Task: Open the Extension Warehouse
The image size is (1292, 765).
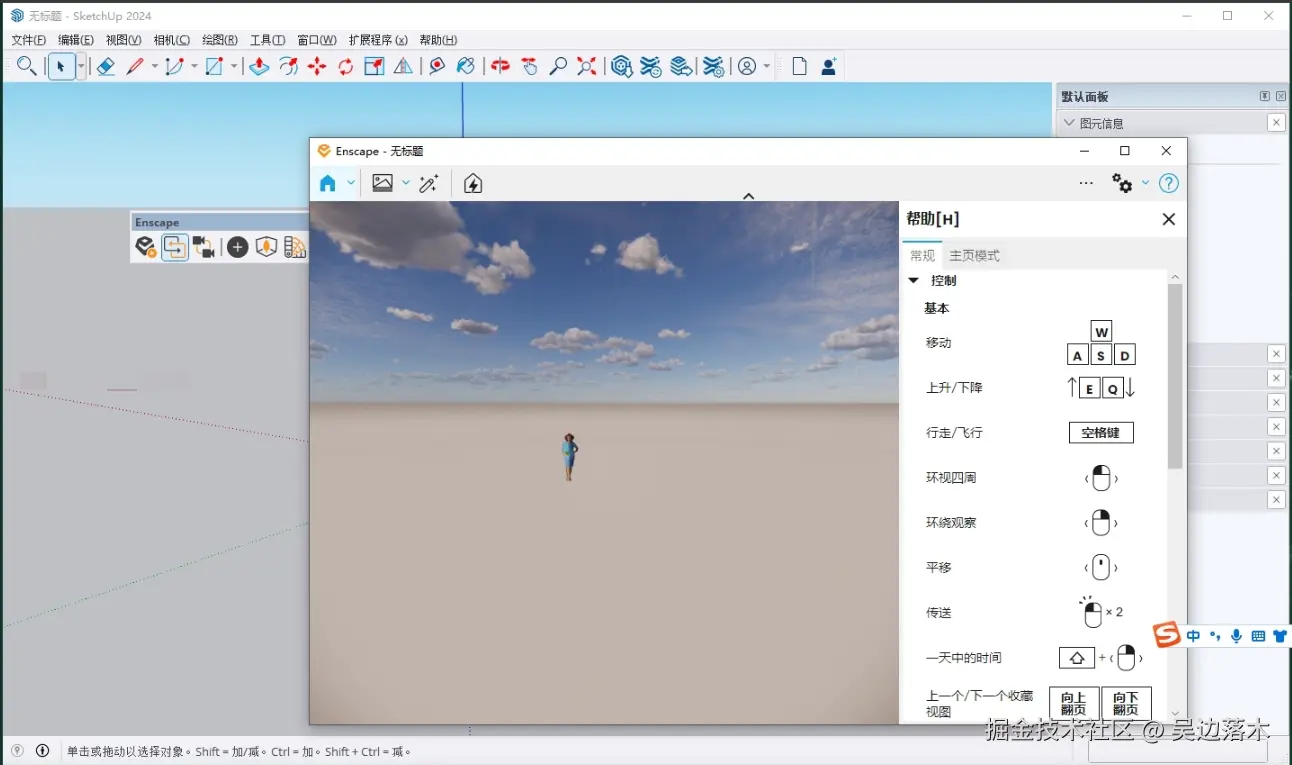Action: coord(650,66)
